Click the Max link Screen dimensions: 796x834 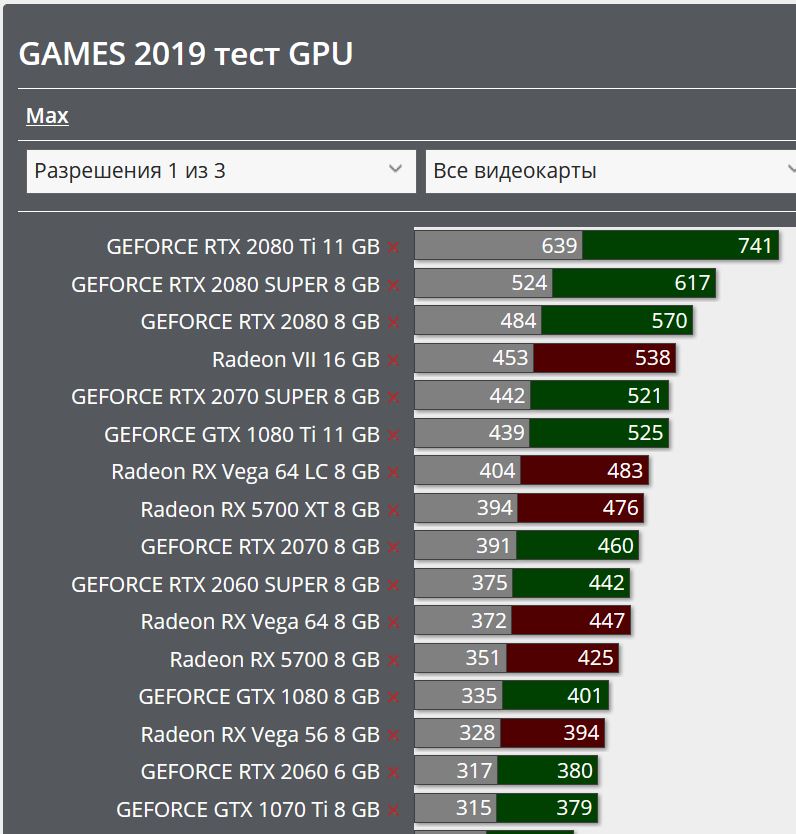[x=47, y=116]
